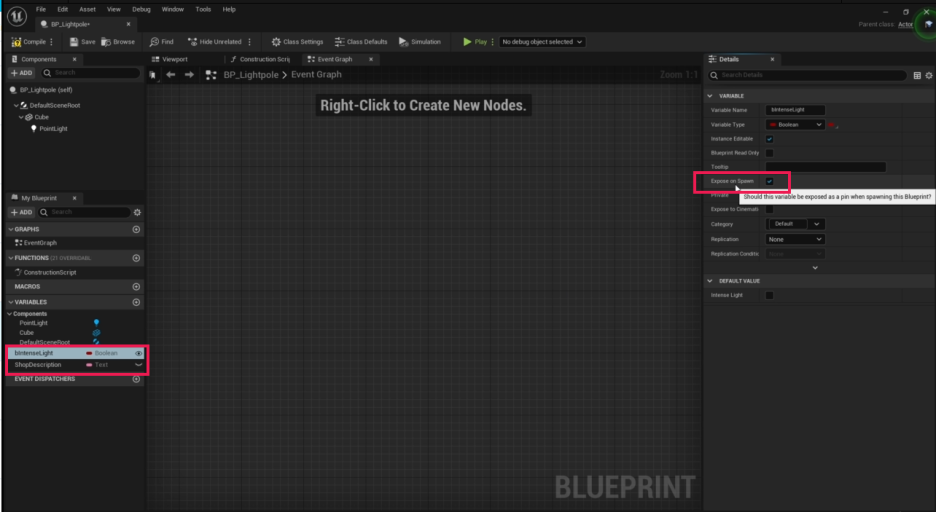Compile the blueprint
This screenshot has width=936, height=512.
click(29, 42)
